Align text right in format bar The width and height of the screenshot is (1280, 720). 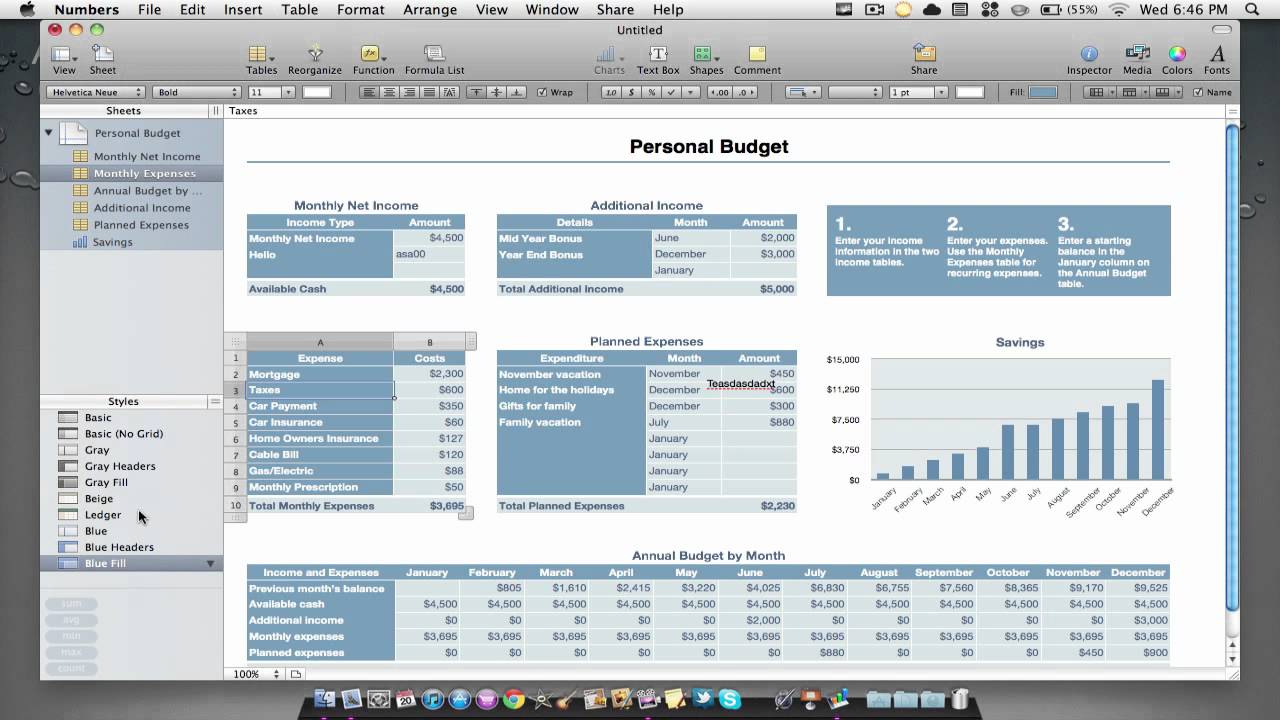[x=409, y=92]
